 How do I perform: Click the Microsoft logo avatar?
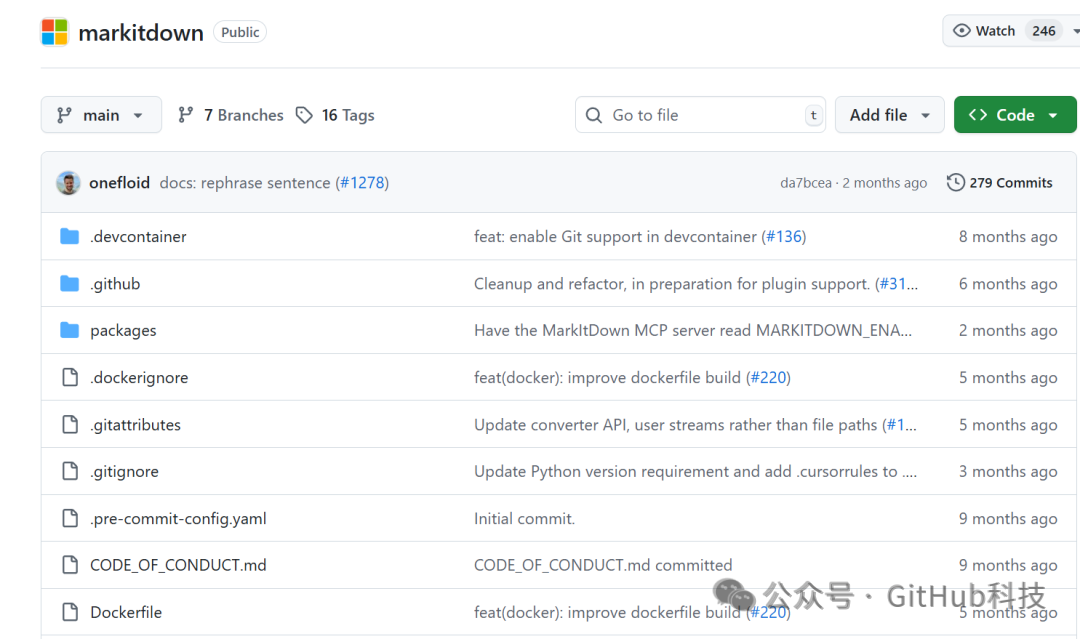(x=54, y=32)
